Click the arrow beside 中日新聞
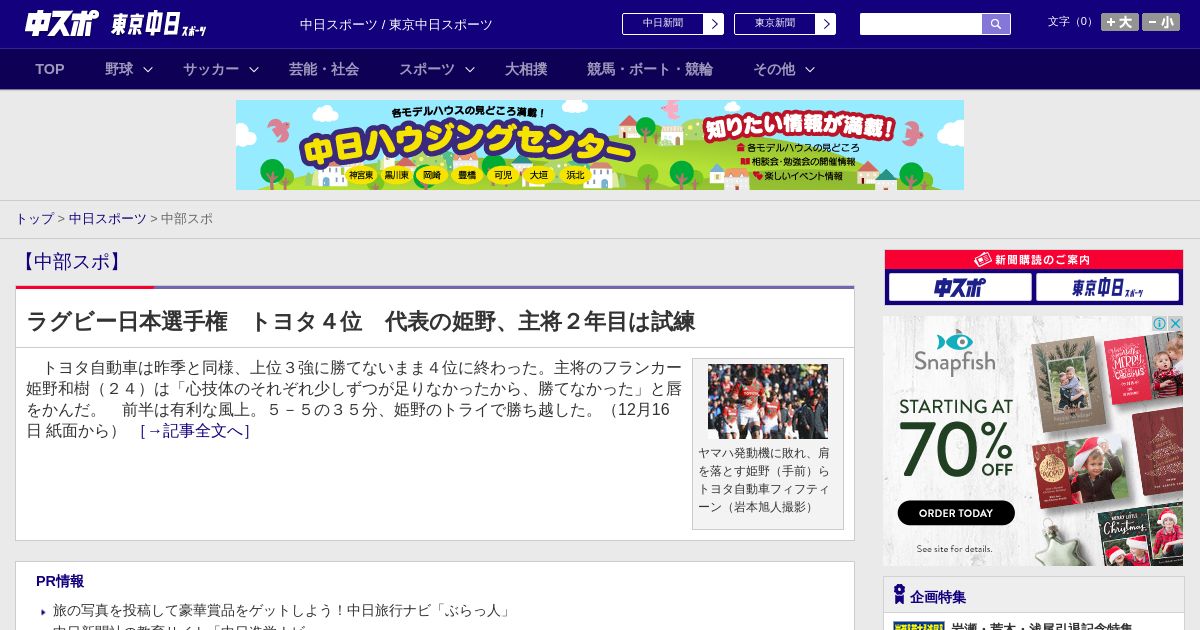Image resolution: width=1200 pixels, height=630 pixels. pos(713,24)
